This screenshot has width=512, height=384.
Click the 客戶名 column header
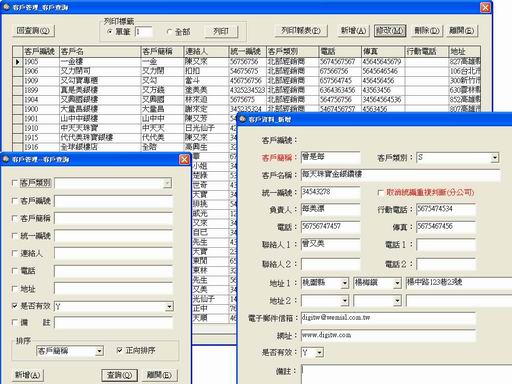(x=100, y=51)
